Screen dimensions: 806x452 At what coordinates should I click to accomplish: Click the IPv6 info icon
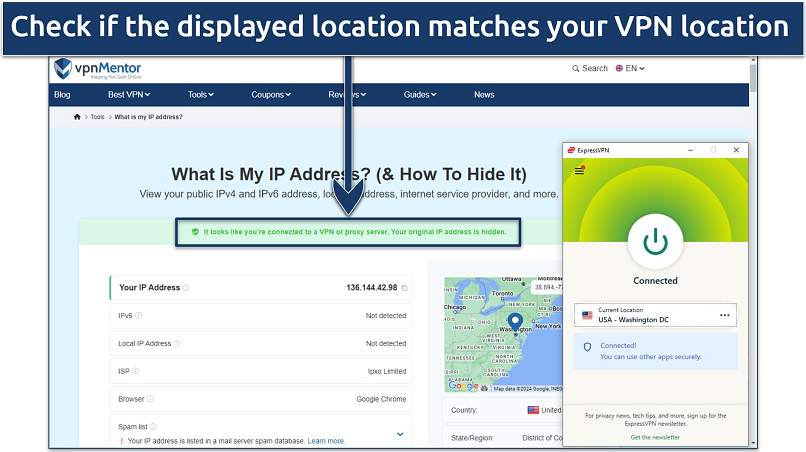tap(138, 316)
